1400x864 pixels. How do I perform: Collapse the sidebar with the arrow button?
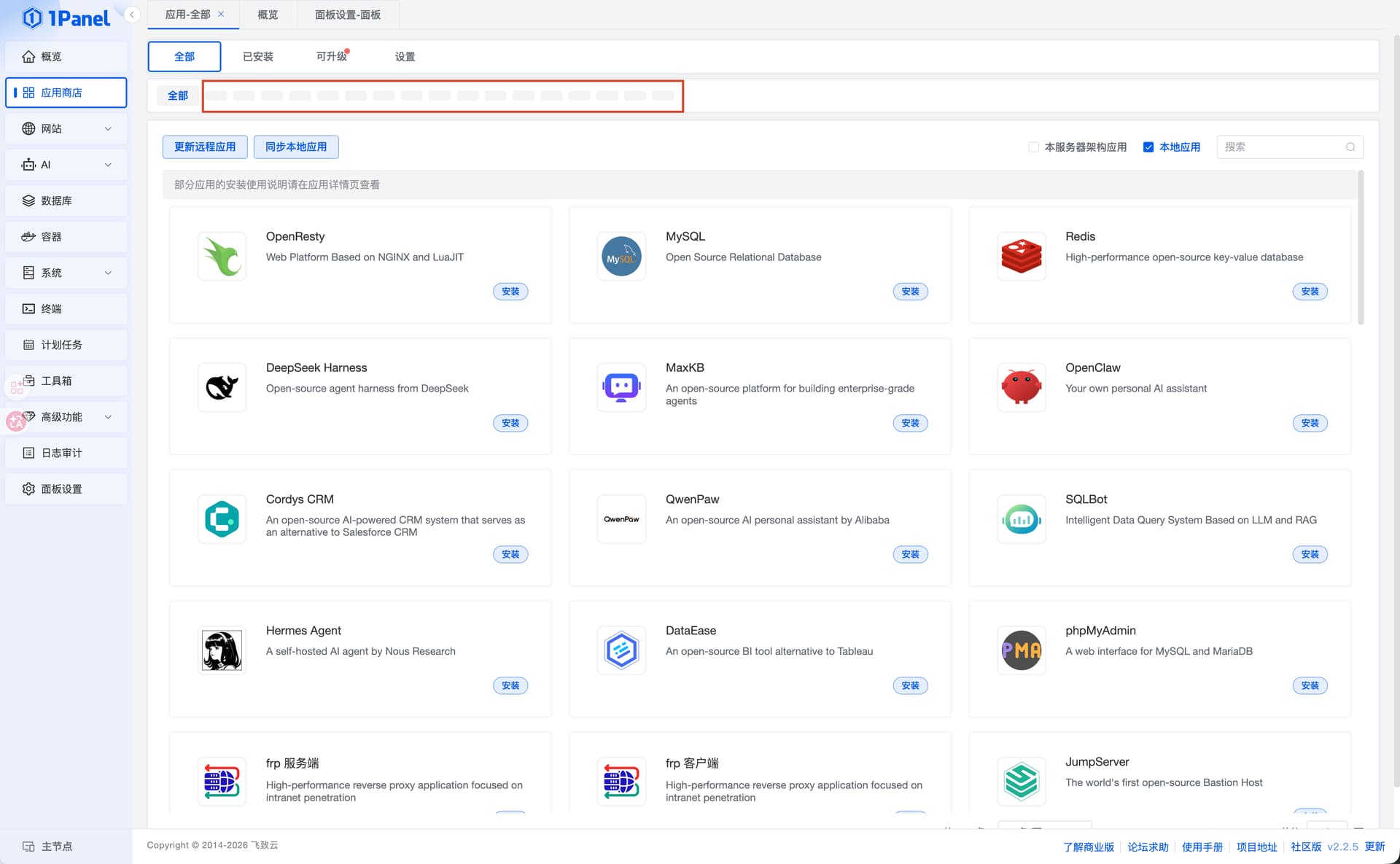pos(132,15)
